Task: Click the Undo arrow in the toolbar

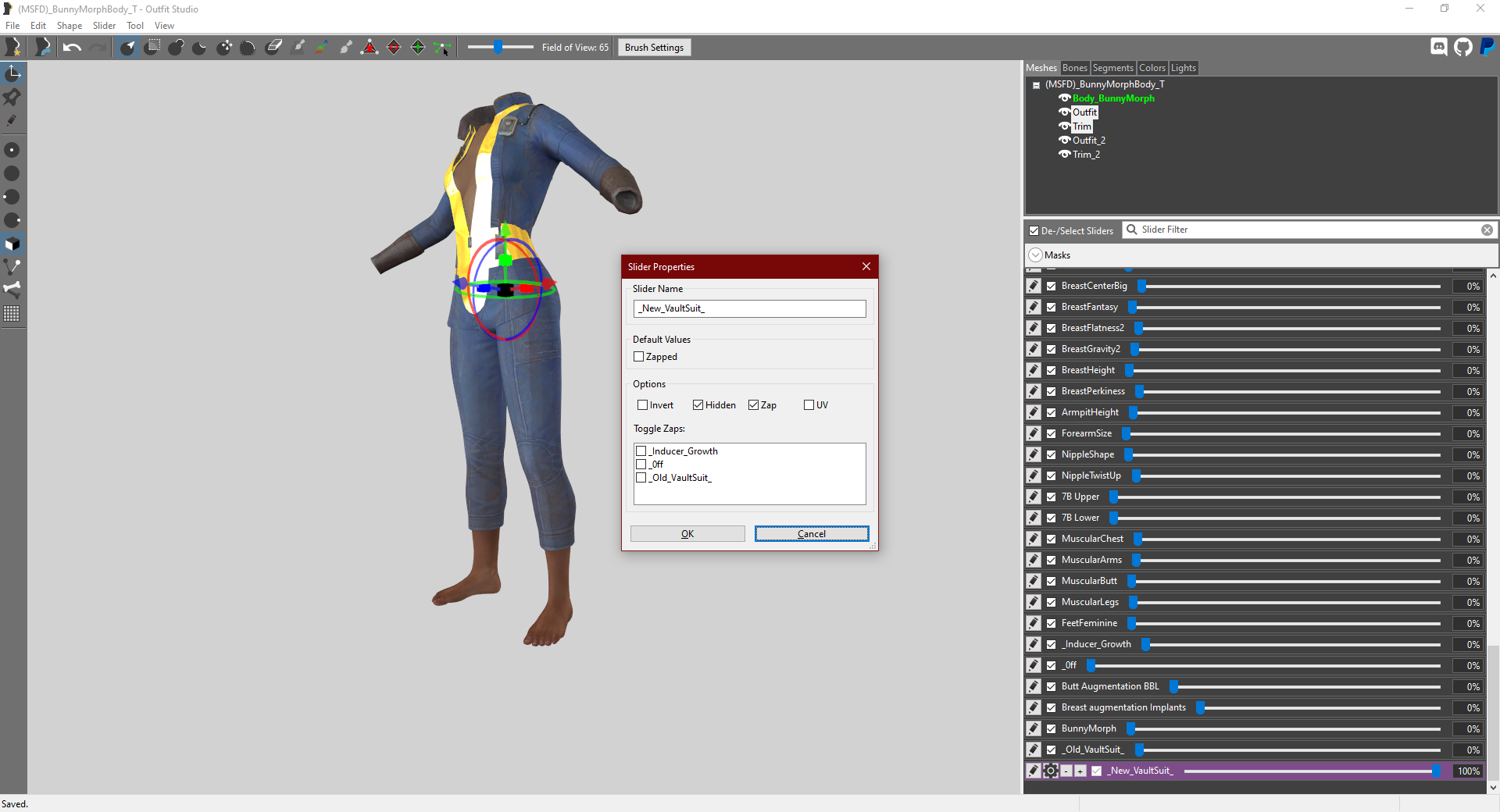Action: tap(72, 48)
